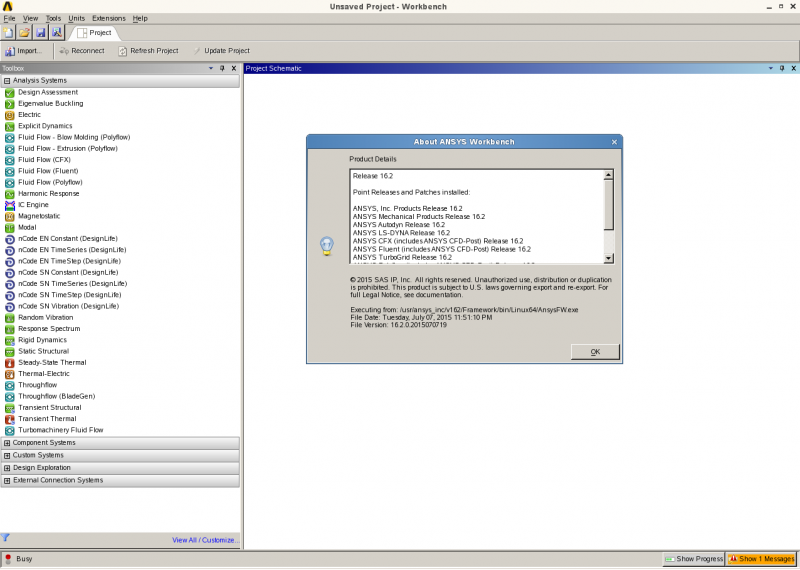Open the Extensions menu

pos(109,18)
